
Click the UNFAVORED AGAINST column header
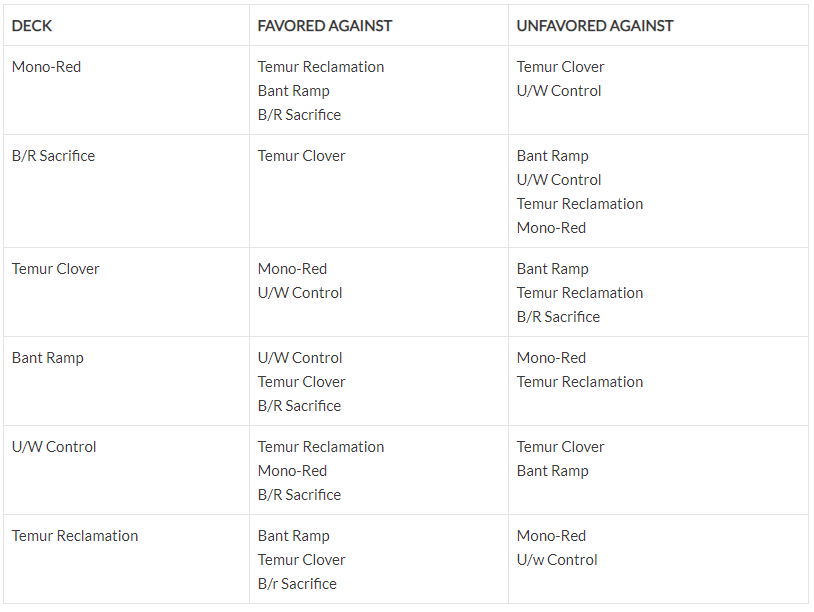[595, 26]
